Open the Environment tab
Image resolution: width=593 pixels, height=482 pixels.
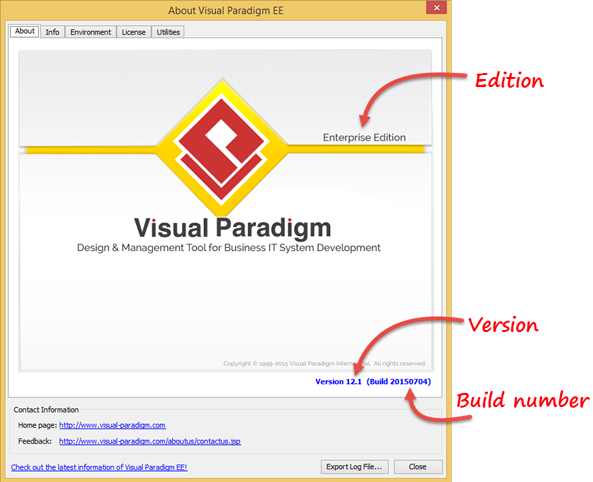[91, 32]
